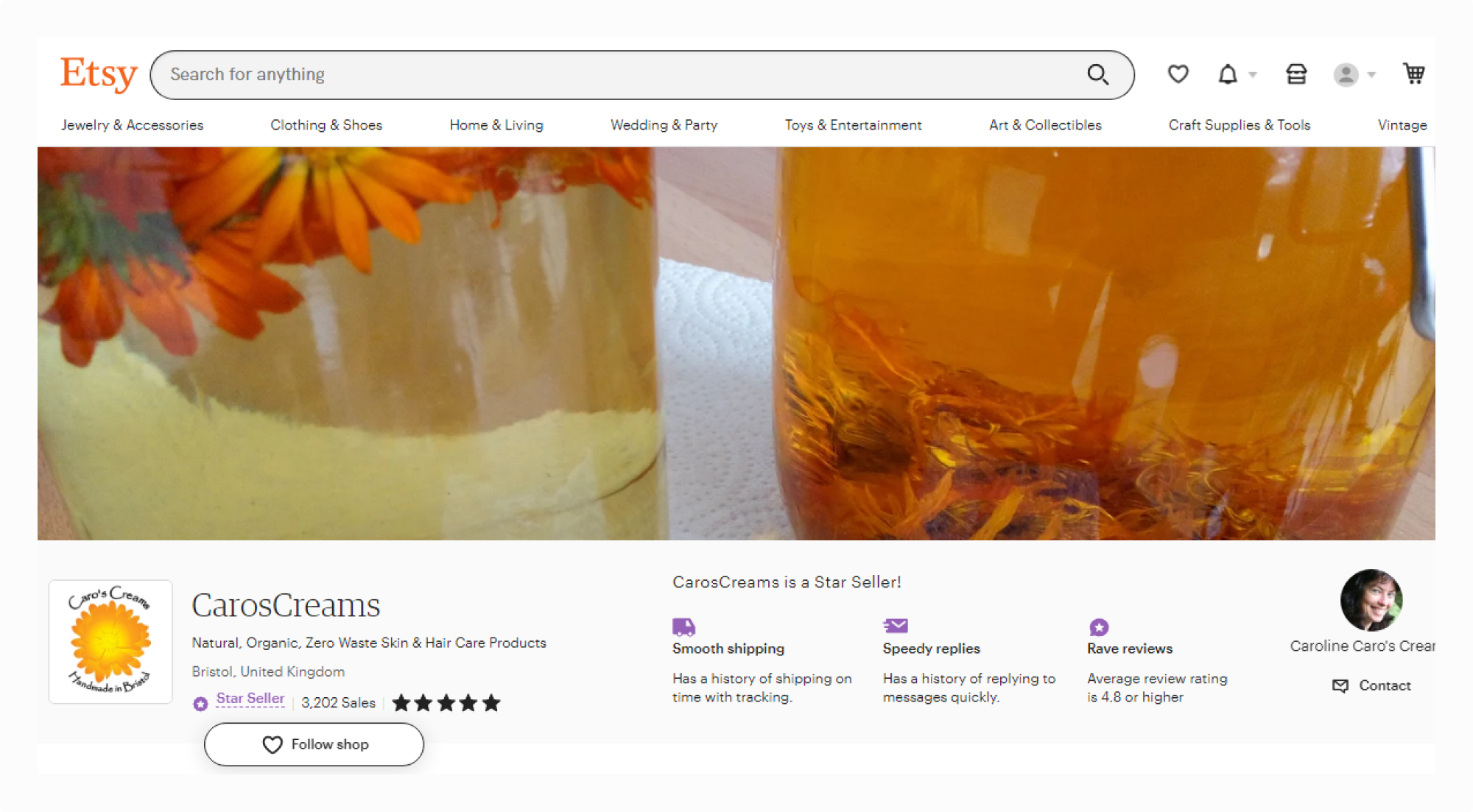Open Jewelry & Accessories category
Screen dimensions: 1473x812
click(x=132, y=125)
